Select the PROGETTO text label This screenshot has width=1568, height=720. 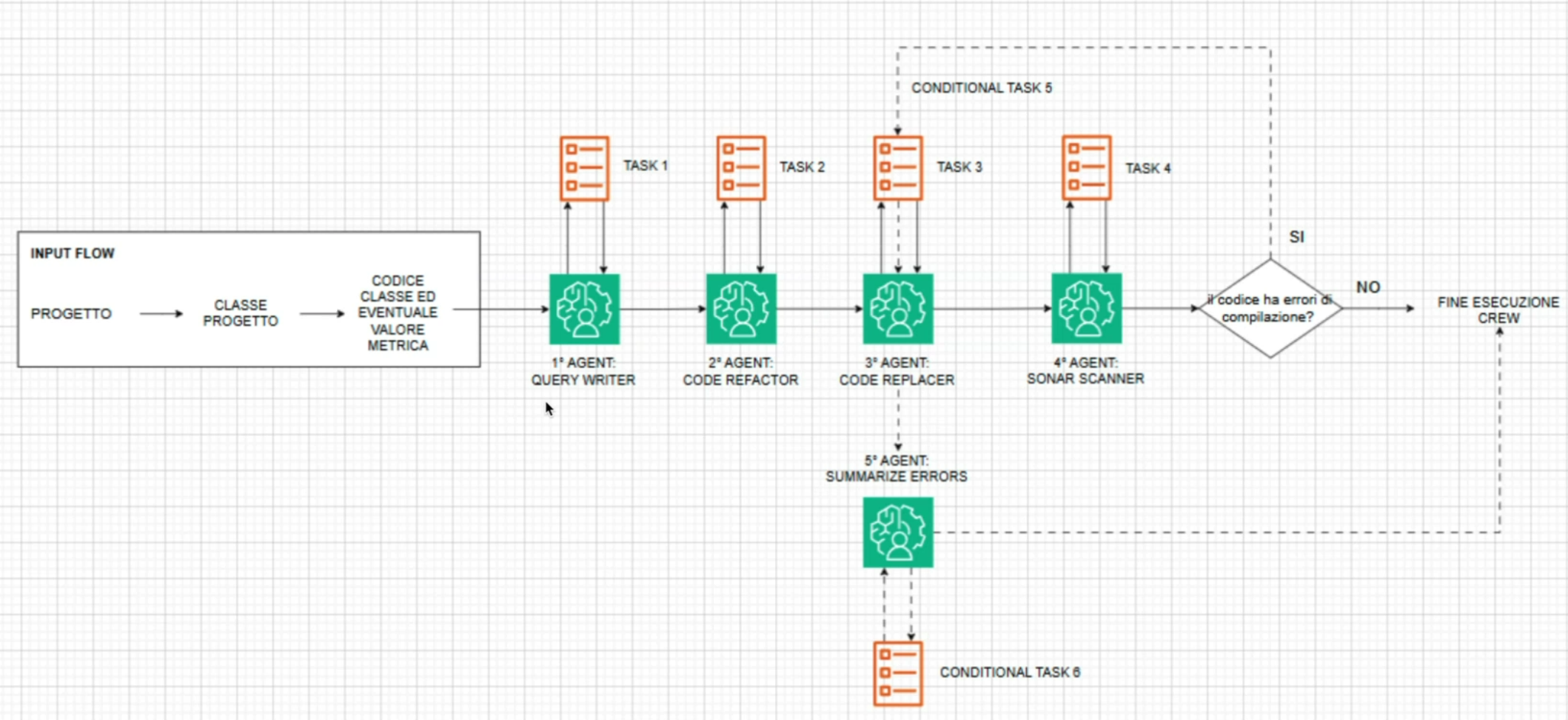click(71, 313)
